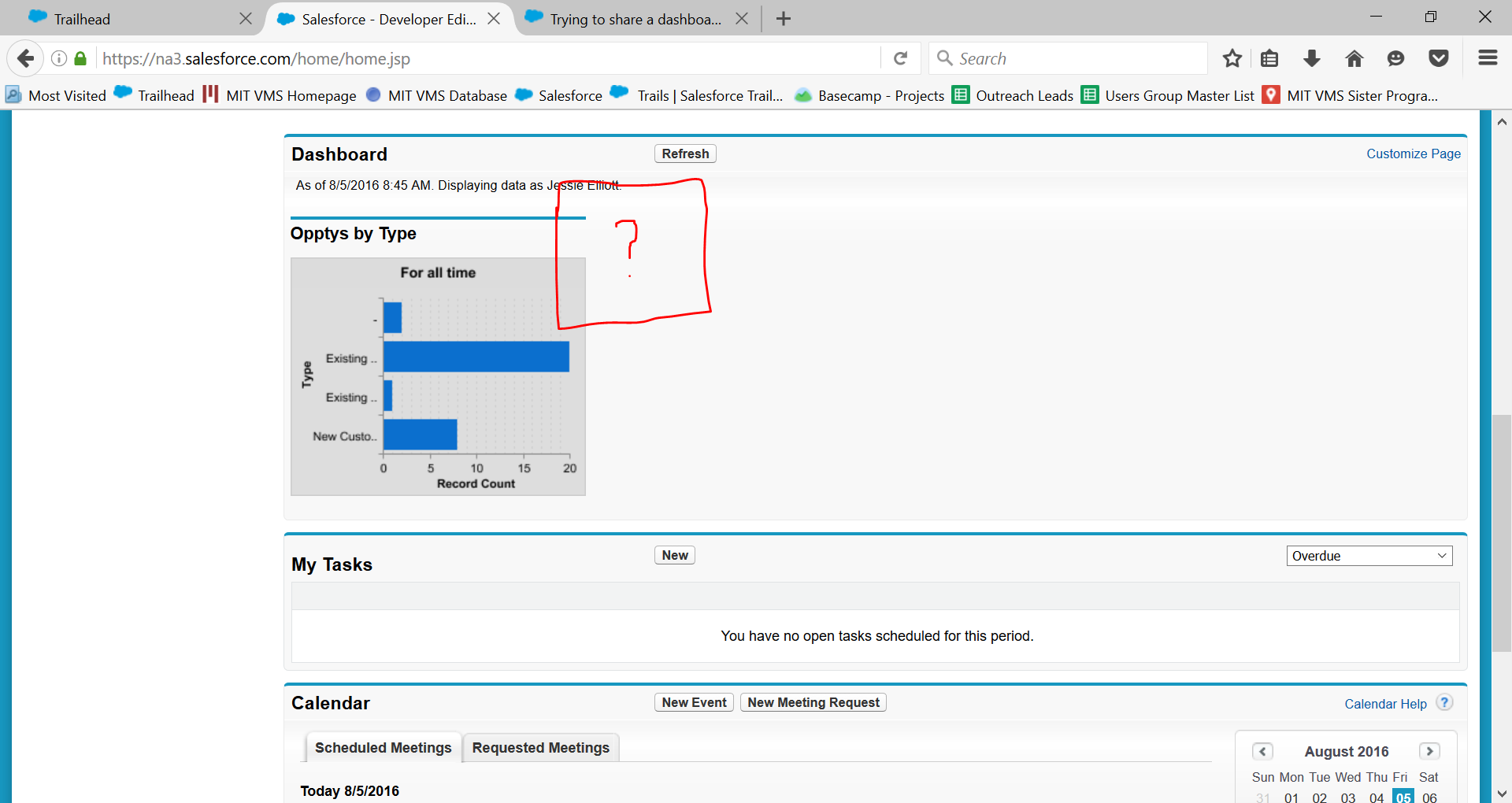Select the Scheduled Meetings tab

[x=384, y=747]
